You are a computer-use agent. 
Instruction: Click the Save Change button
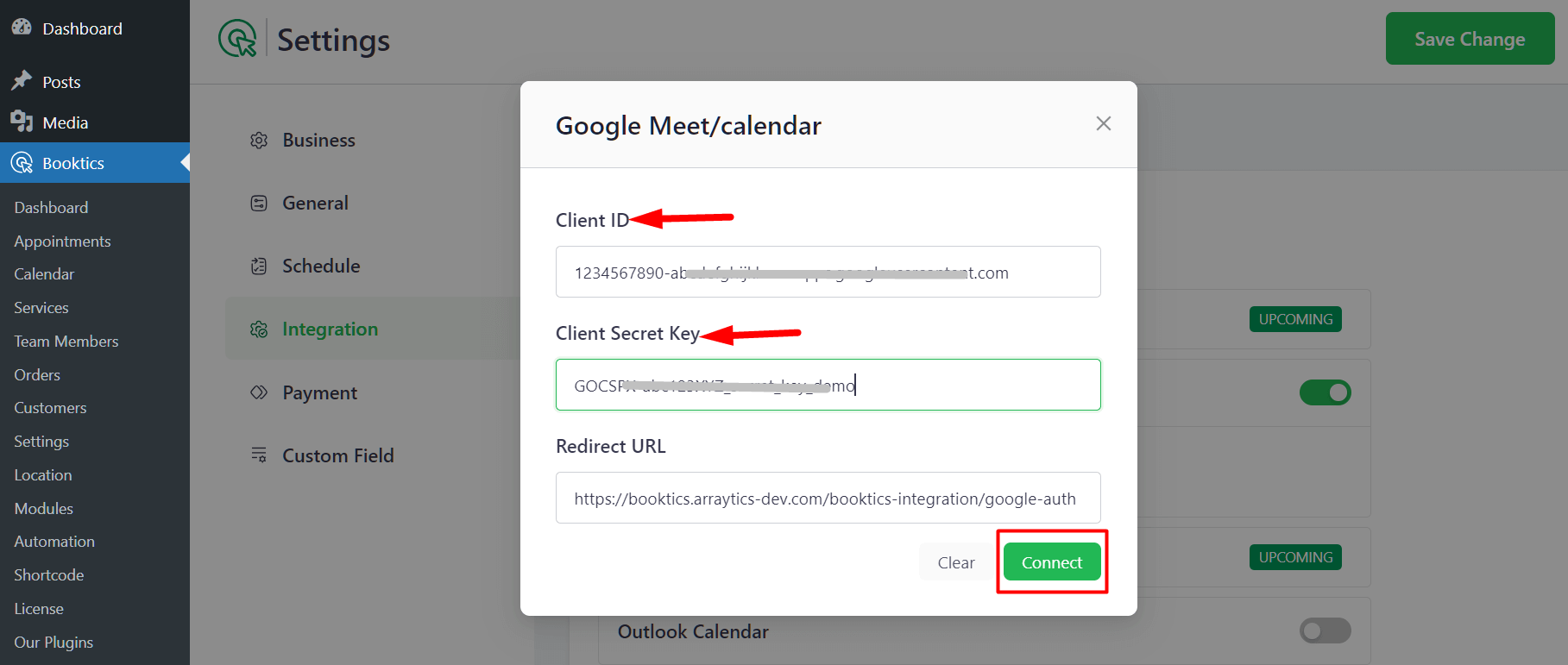pyautogui.click(x=1470, y=39)
